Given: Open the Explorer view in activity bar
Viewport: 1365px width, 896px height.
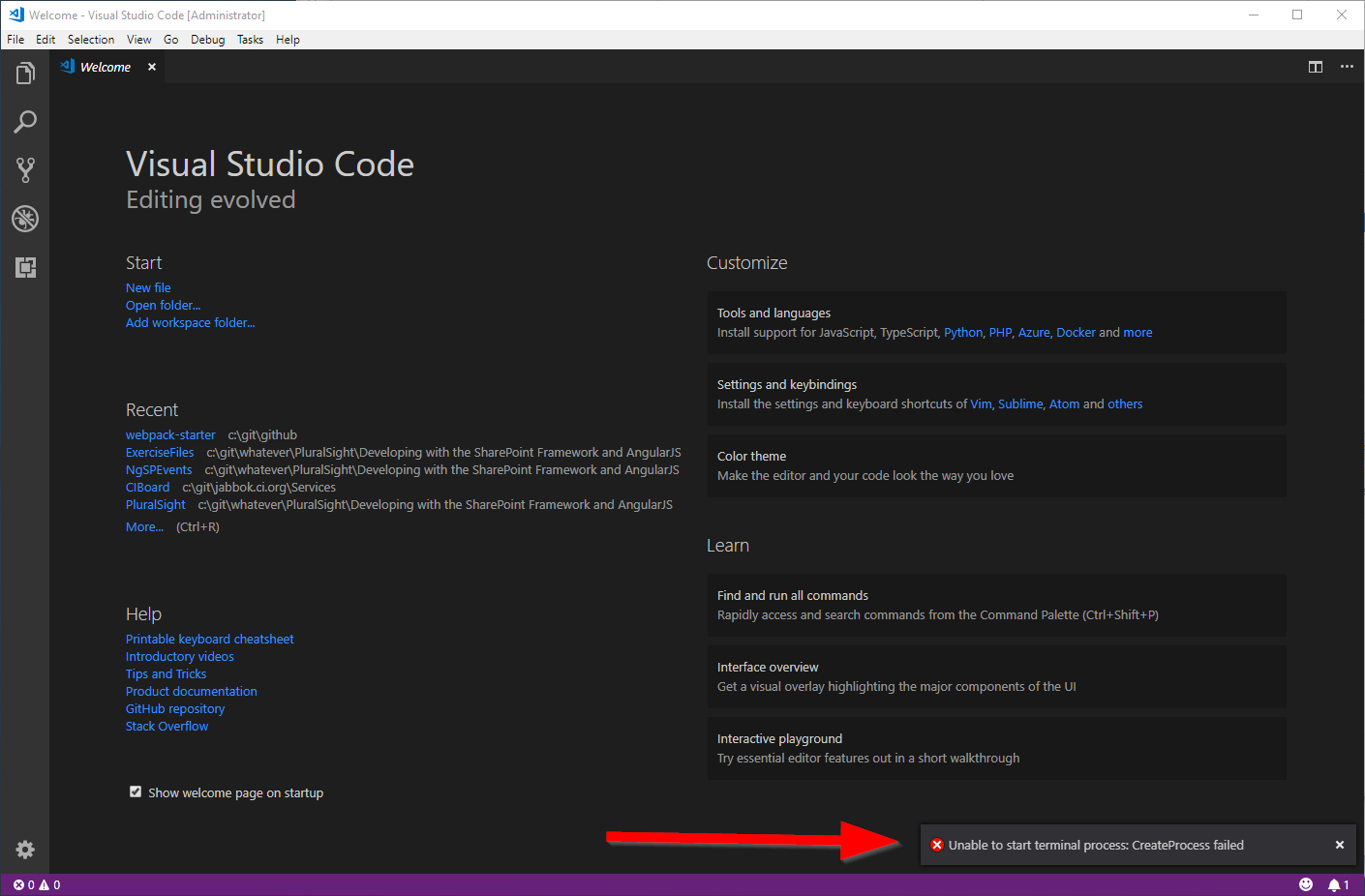Looking at the screenshot, I should (25, 74).
